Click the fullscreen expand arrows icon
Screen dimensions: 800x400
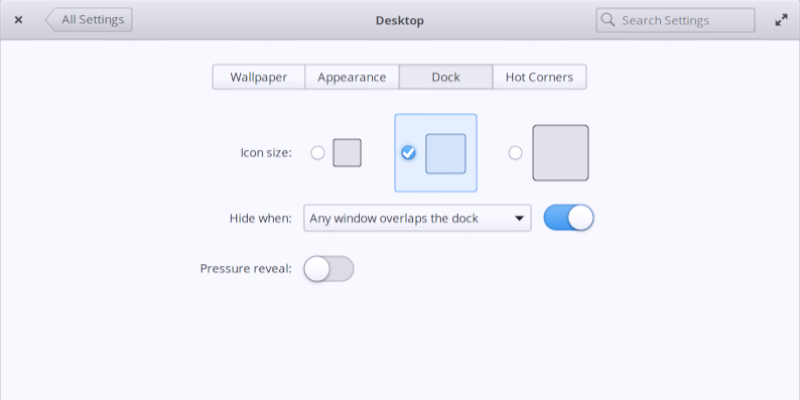click(x=781, y=20)
